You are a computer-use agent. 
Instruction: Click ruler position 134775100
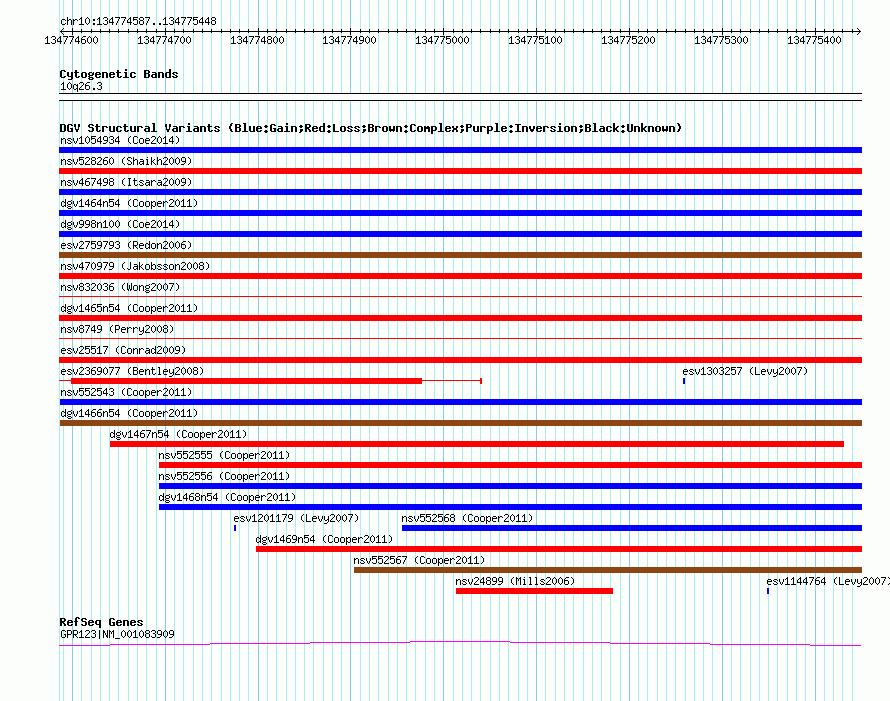point(535,40)
